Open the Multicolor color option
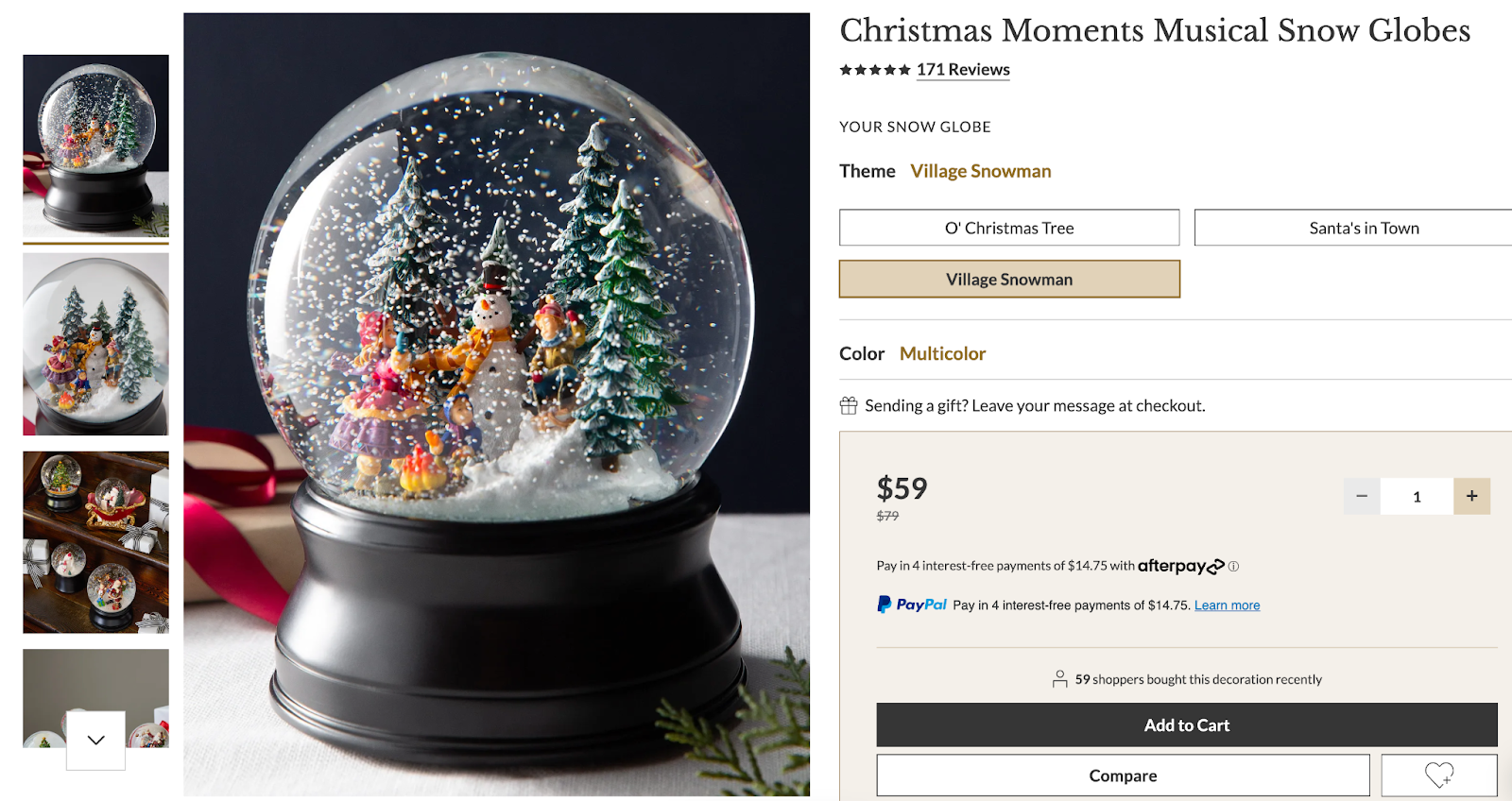 (941, 352)
